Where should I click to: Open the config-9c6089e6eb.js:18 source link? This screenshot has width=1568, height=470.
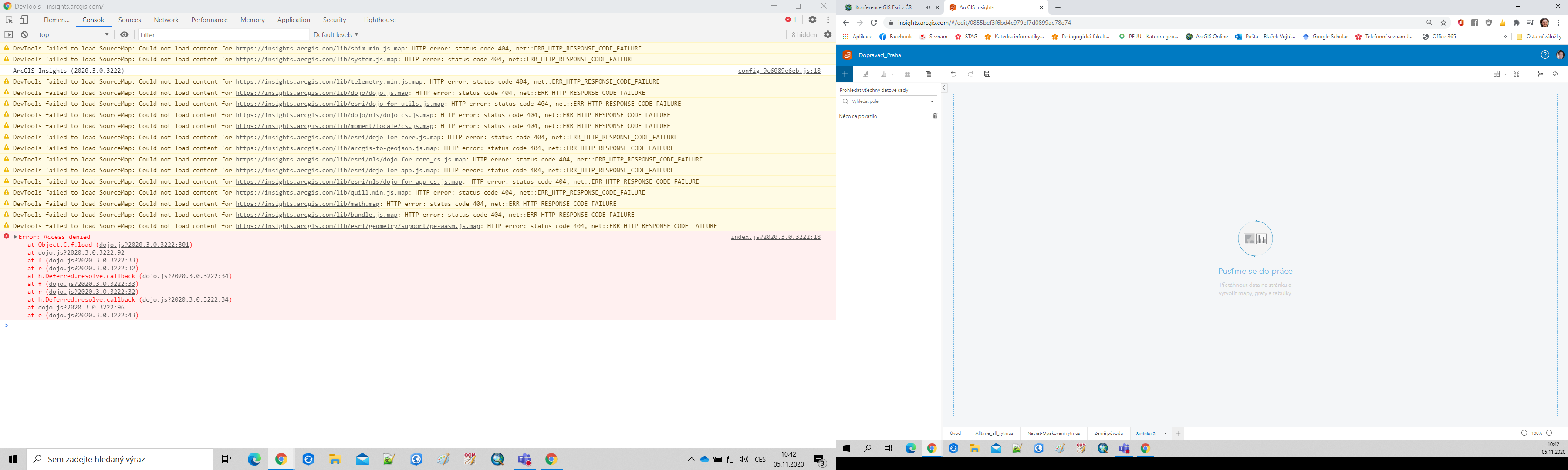(779, 70)
